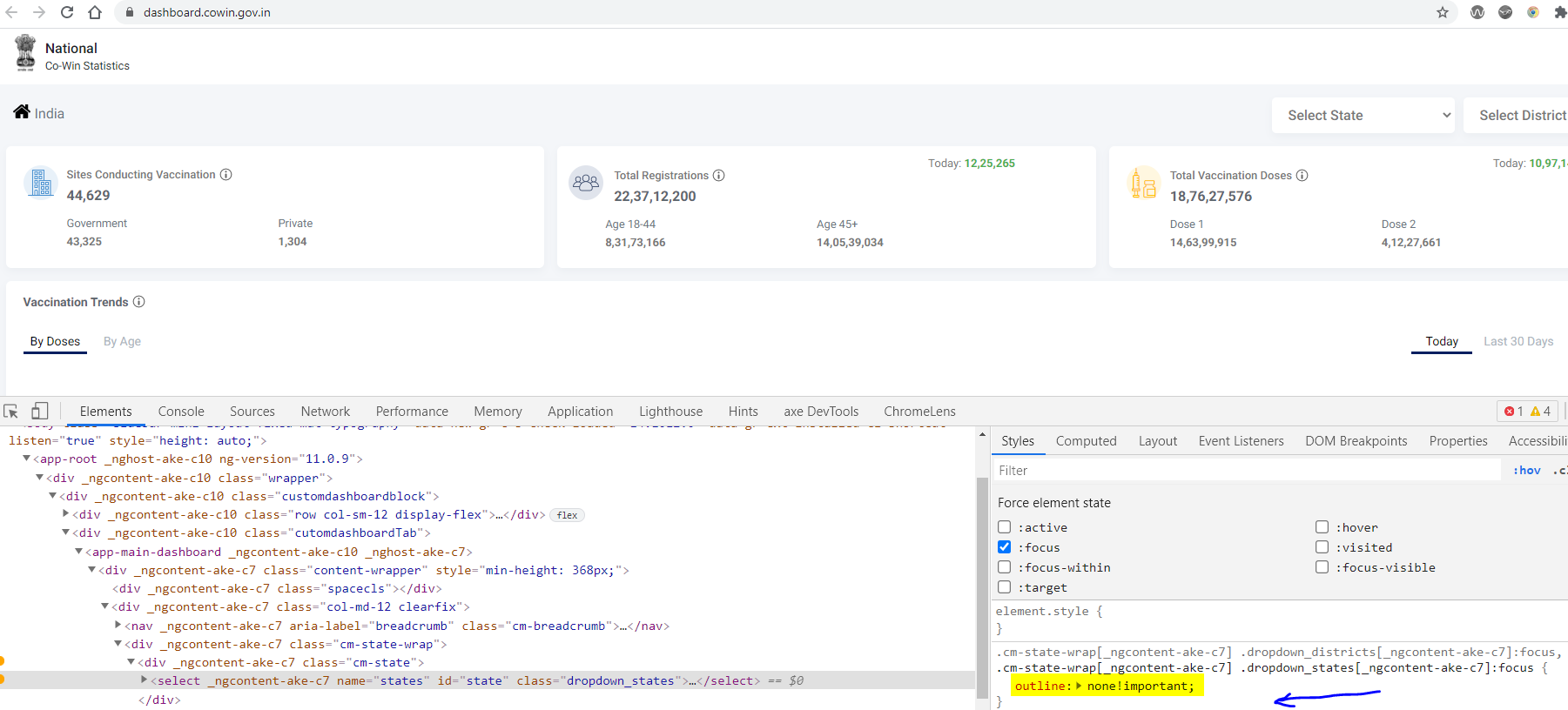The image size is (1568, 710).
Task: Check the :focus-within state box
Action: [1005, 567]
